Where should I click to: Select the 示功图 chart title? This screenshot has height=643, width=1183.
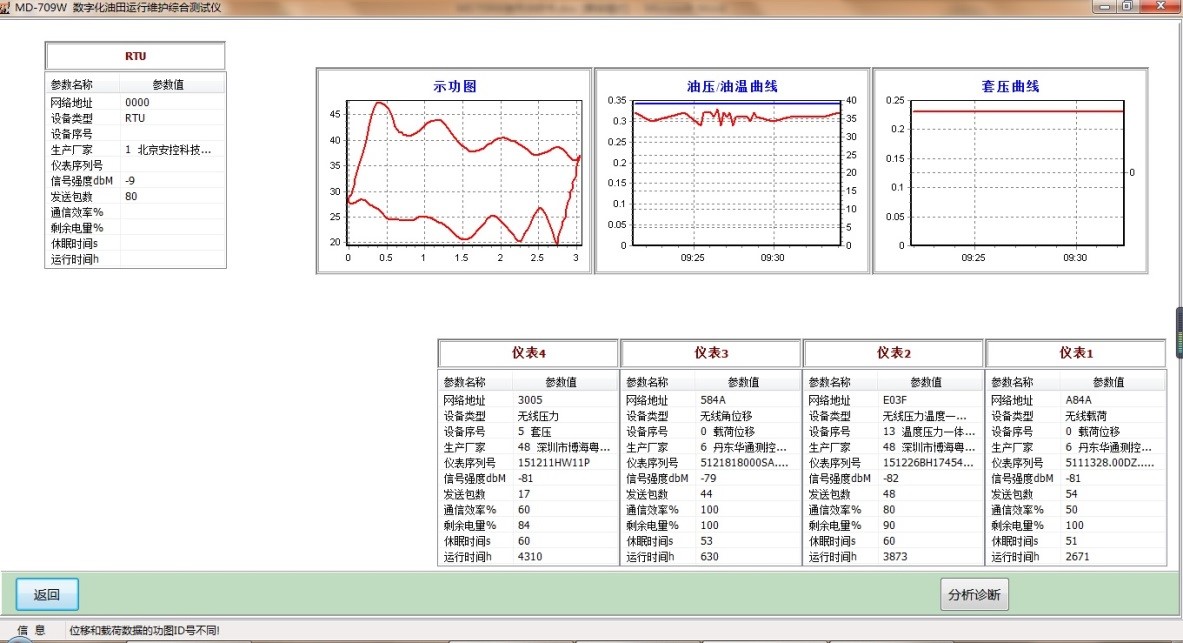coord(454,87)
